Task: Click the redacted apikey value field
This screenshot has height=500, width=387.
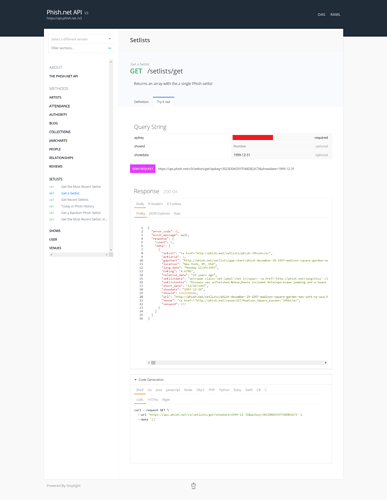Action: (253, 138)
